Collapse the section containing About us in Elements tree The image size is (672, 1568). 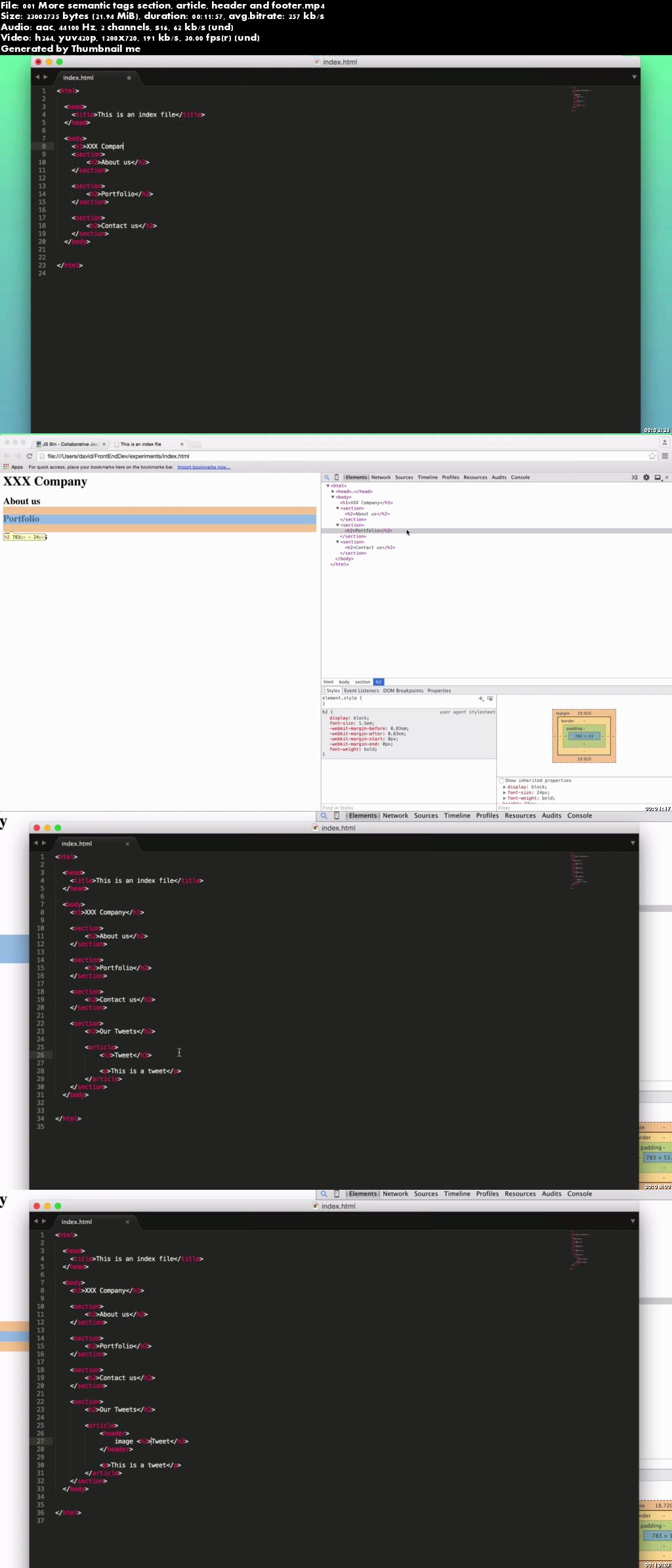(x=337, y=508)
